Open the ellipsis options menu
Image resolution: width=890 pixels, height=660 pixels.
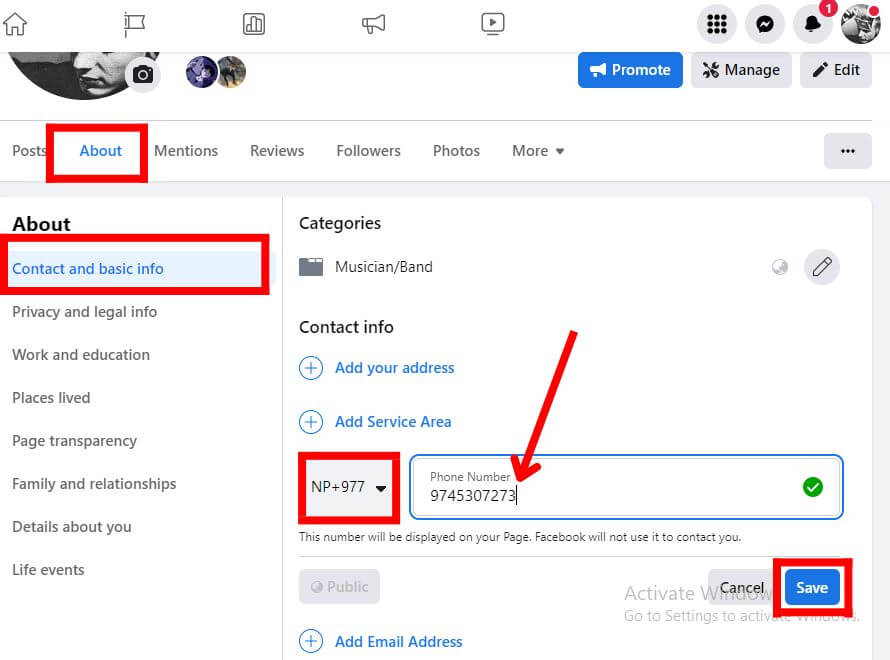(x=848, y=151)
